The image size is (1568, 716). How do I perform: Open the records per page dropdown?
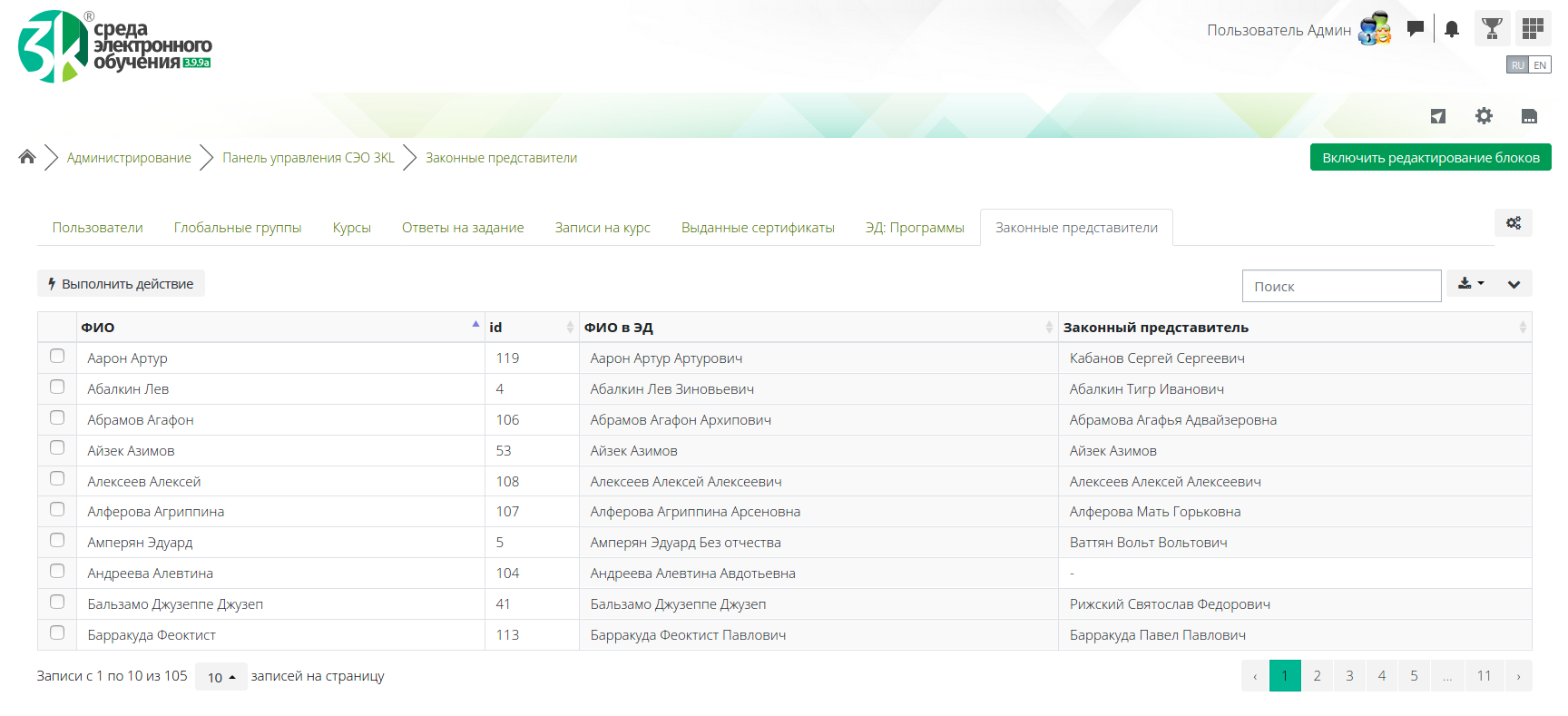[x=220, y=677]
